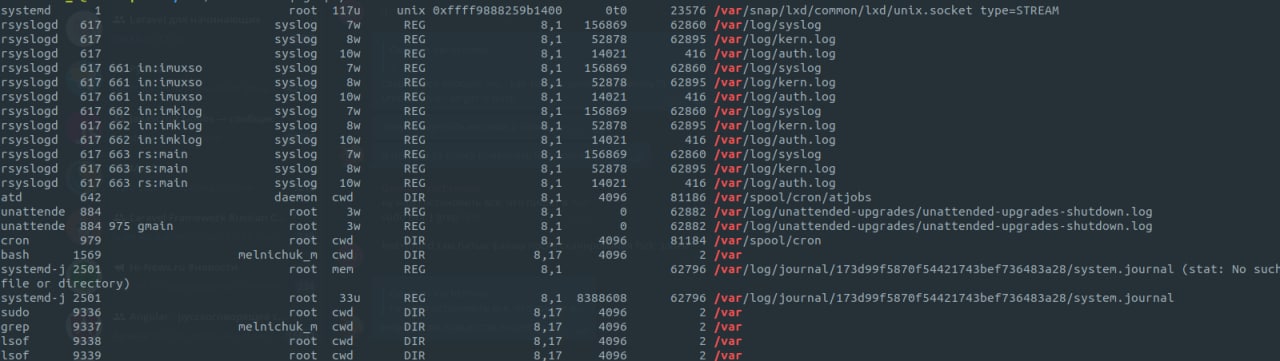Select PID 979 in the cron row

tap(90, 241)
